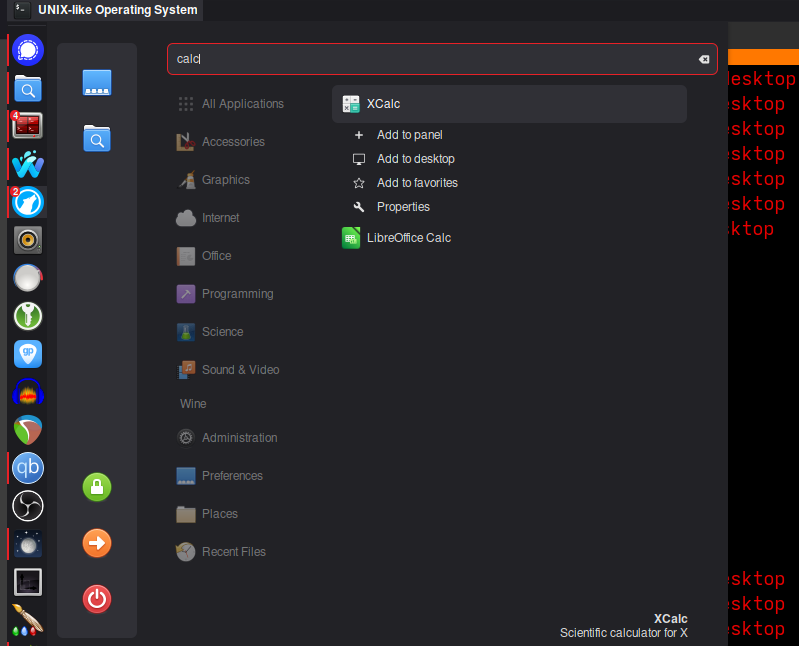
Task: Open the grey sphere dock icon
Action: click(x=28, y=278)
